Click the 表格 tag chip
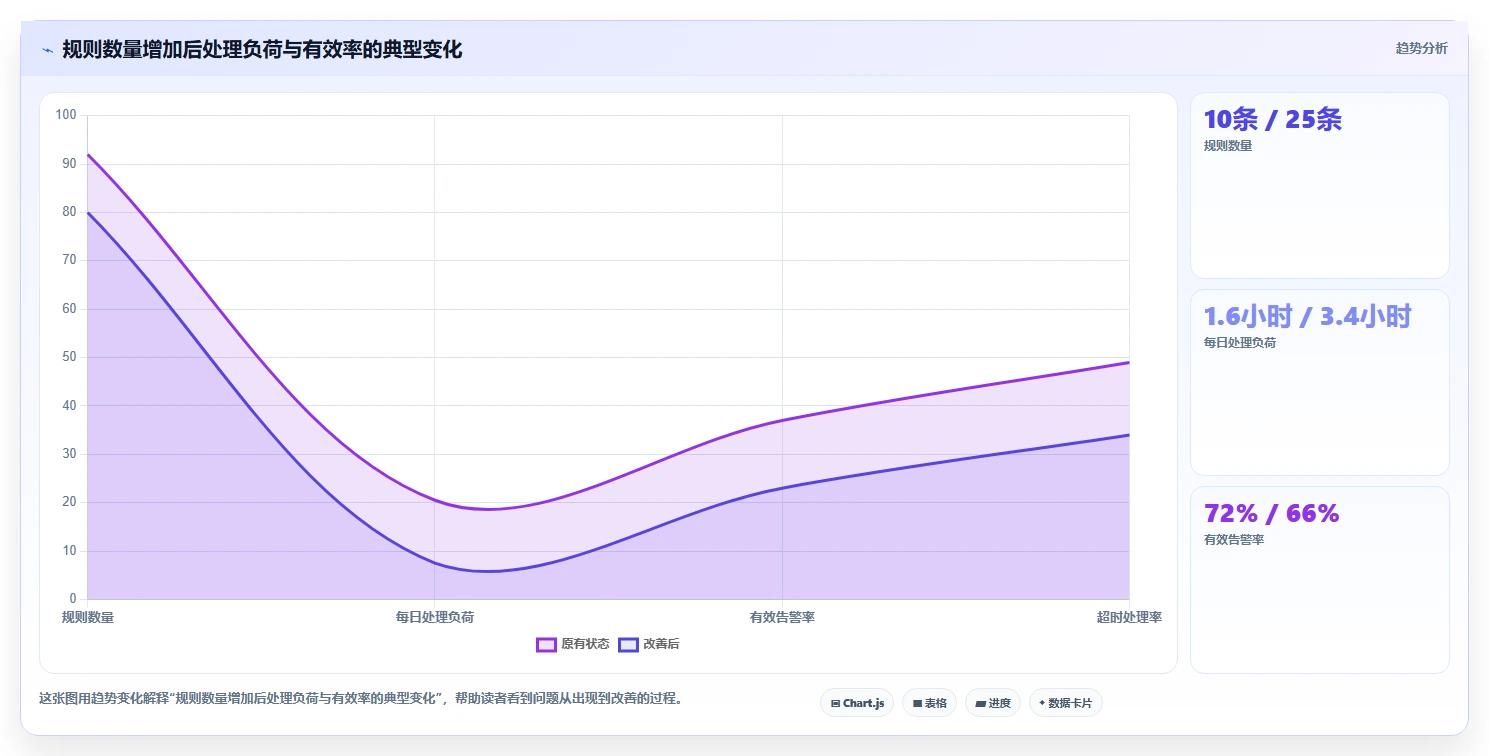 click(930, 703)
